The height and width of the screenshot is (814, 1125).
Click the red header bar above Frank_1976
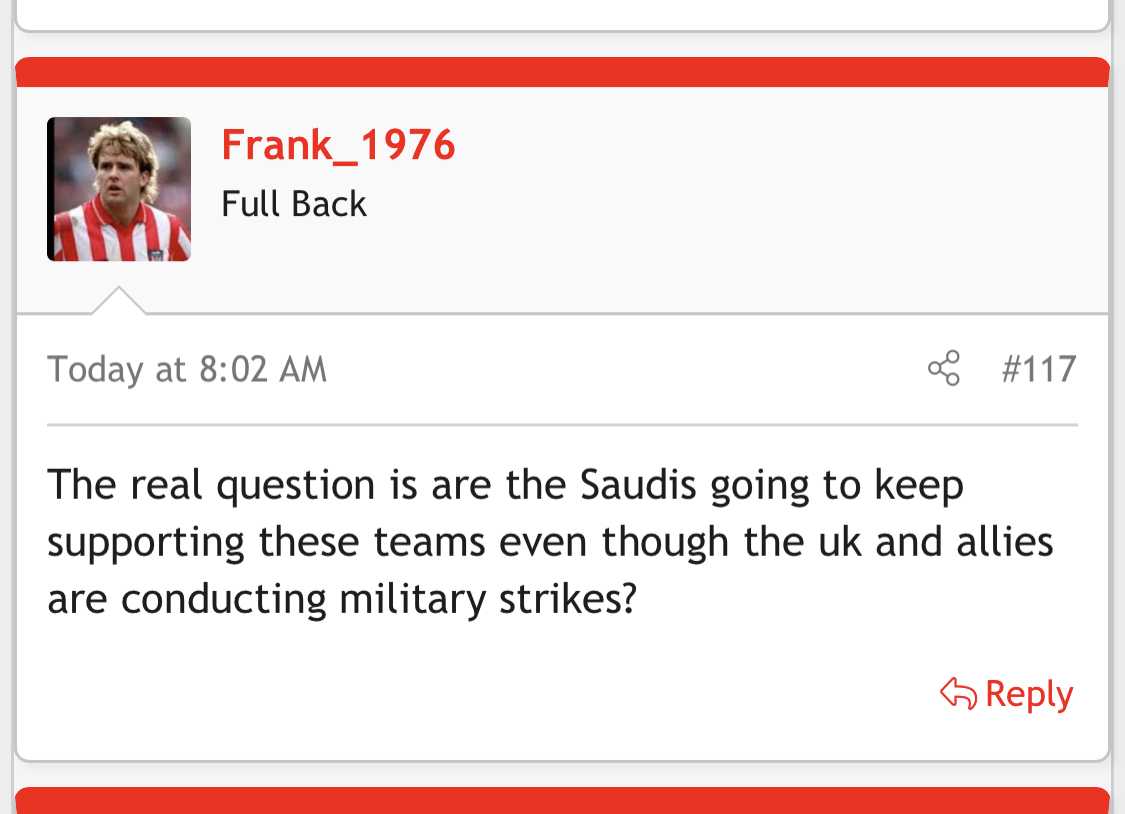pos(562,72)
